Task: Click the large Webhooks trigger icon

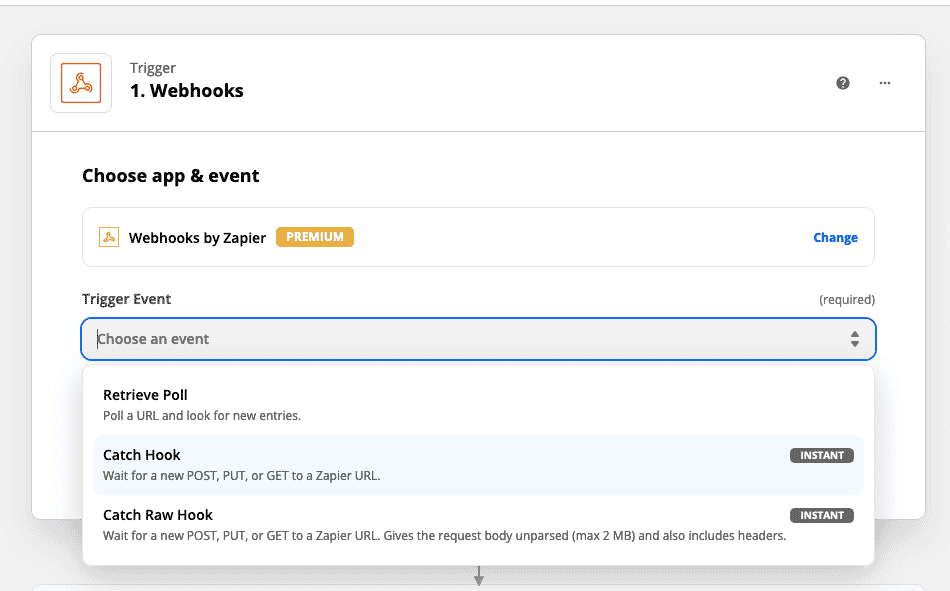Action: 81,83
